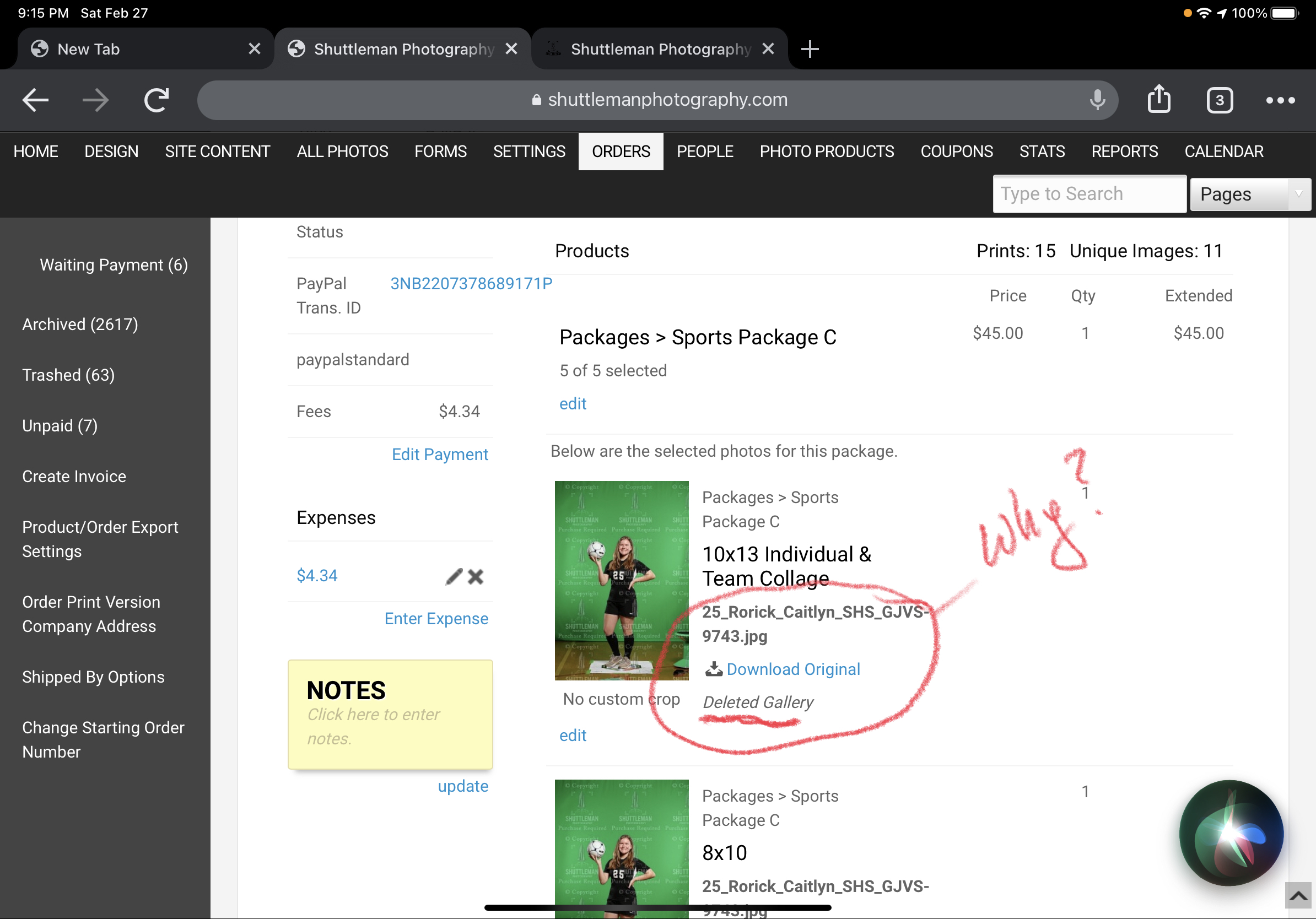Click the Fees $4.34 value
The image size is (1316, 919).
[x=459, y=412]
